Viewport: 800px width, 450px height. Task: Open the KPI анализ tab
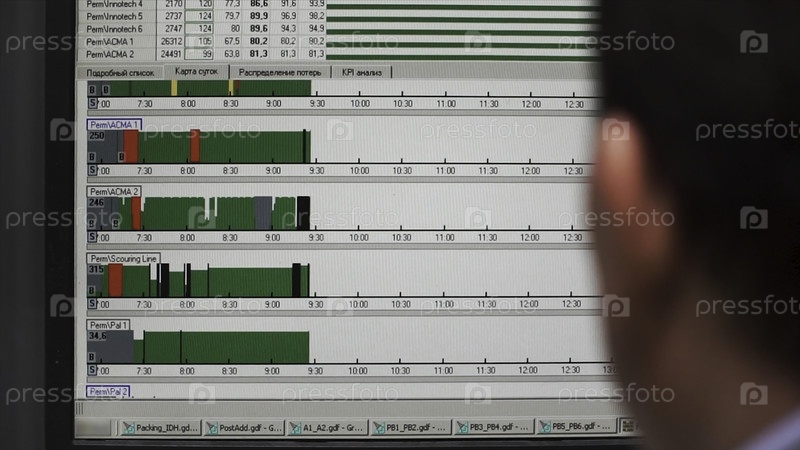(362, 73)
